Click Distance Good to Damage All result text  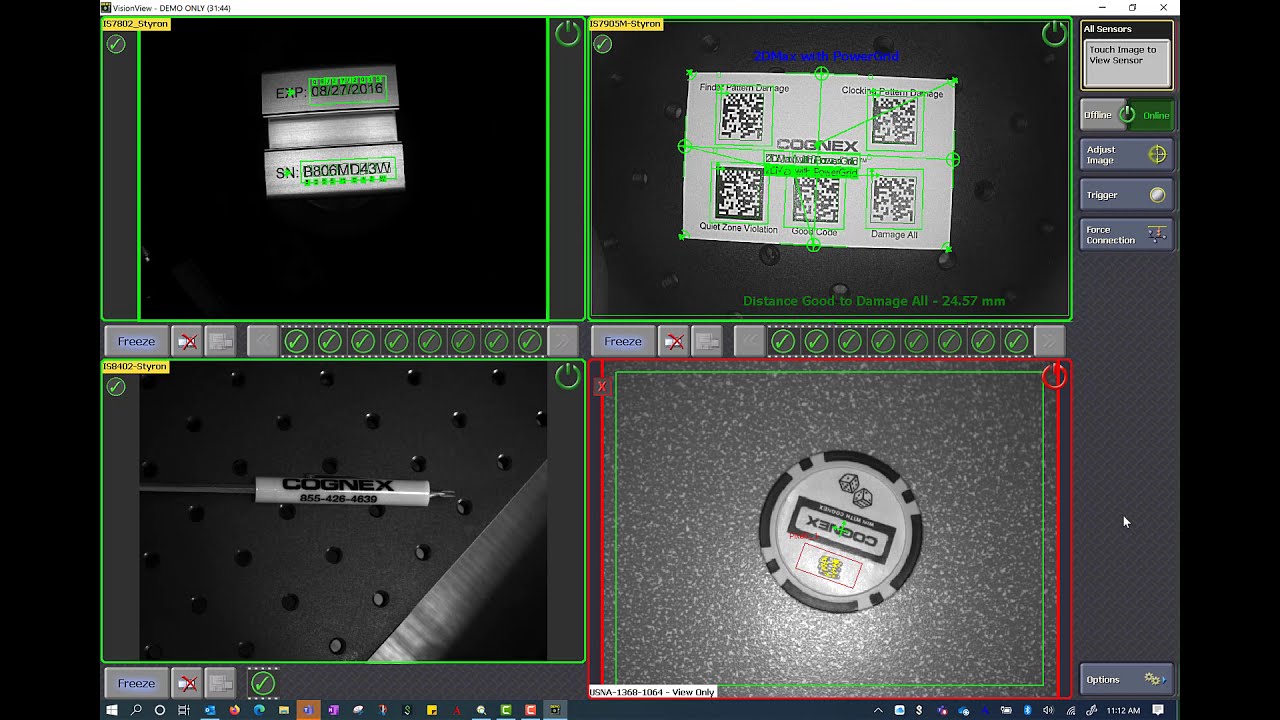(x=874, y=300)
